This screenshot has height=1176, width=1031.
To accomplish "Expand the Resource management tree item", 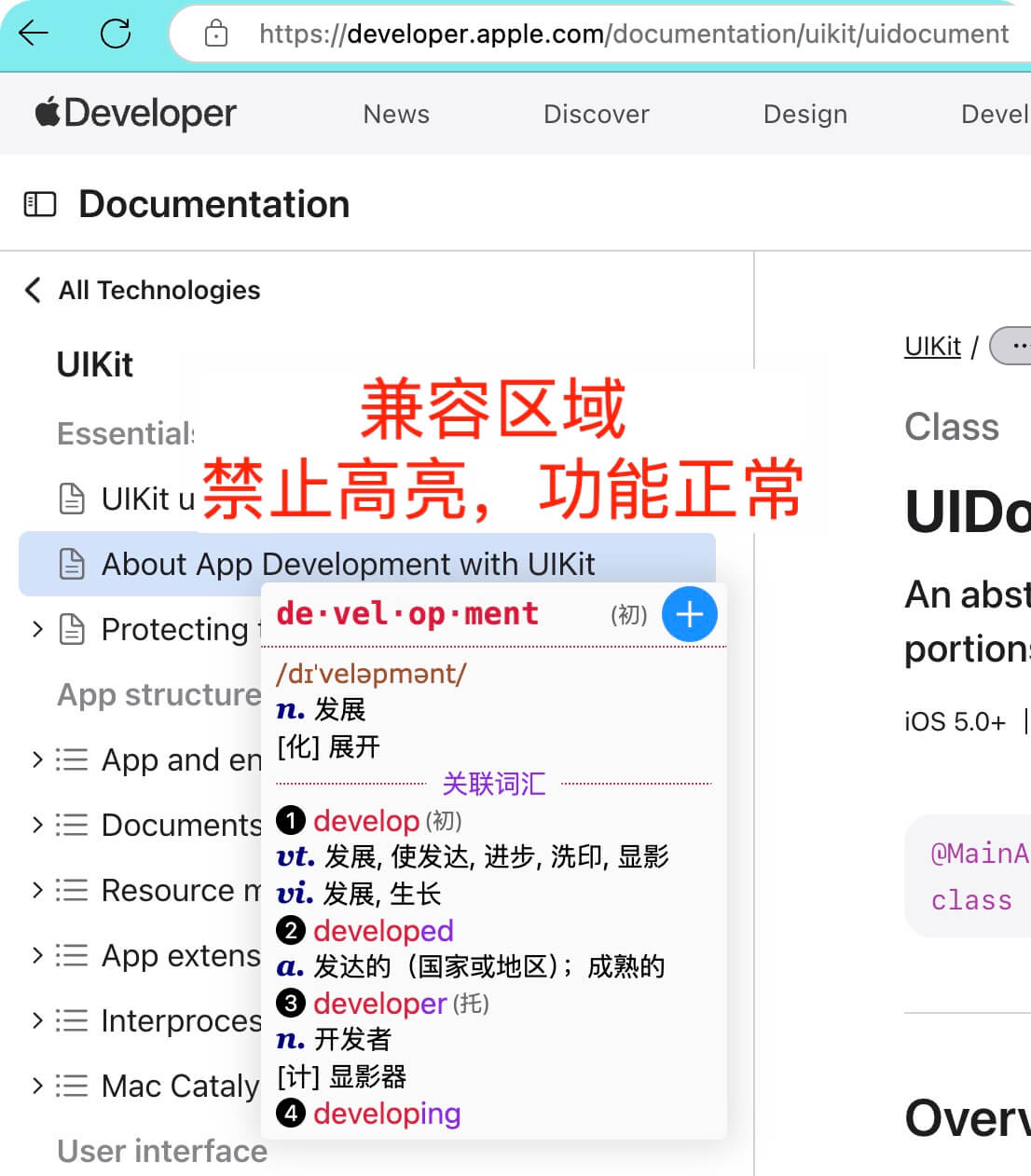I will tap(37, 890).
